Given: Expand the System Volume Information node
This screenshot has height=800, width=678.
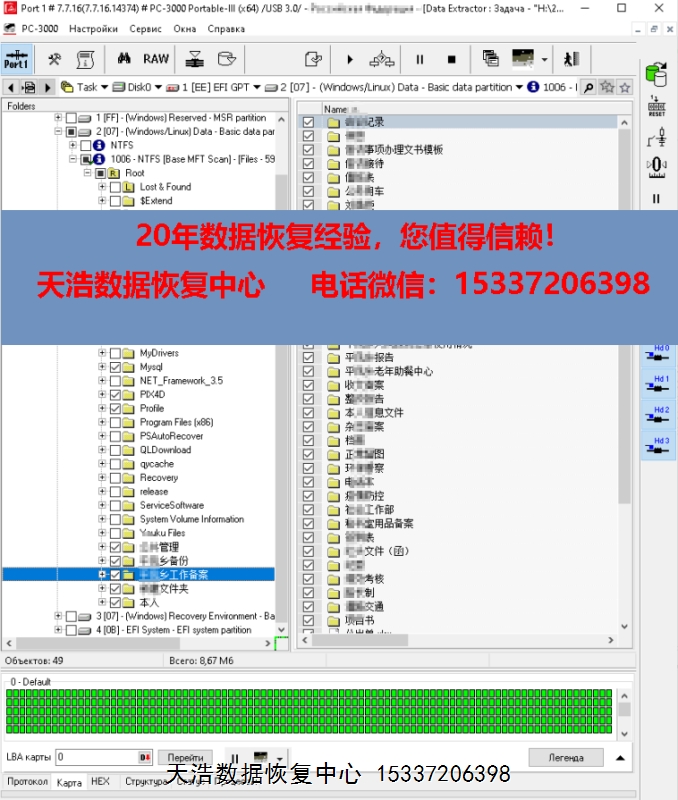Looking at the screenshot, I should click(102, 519).
